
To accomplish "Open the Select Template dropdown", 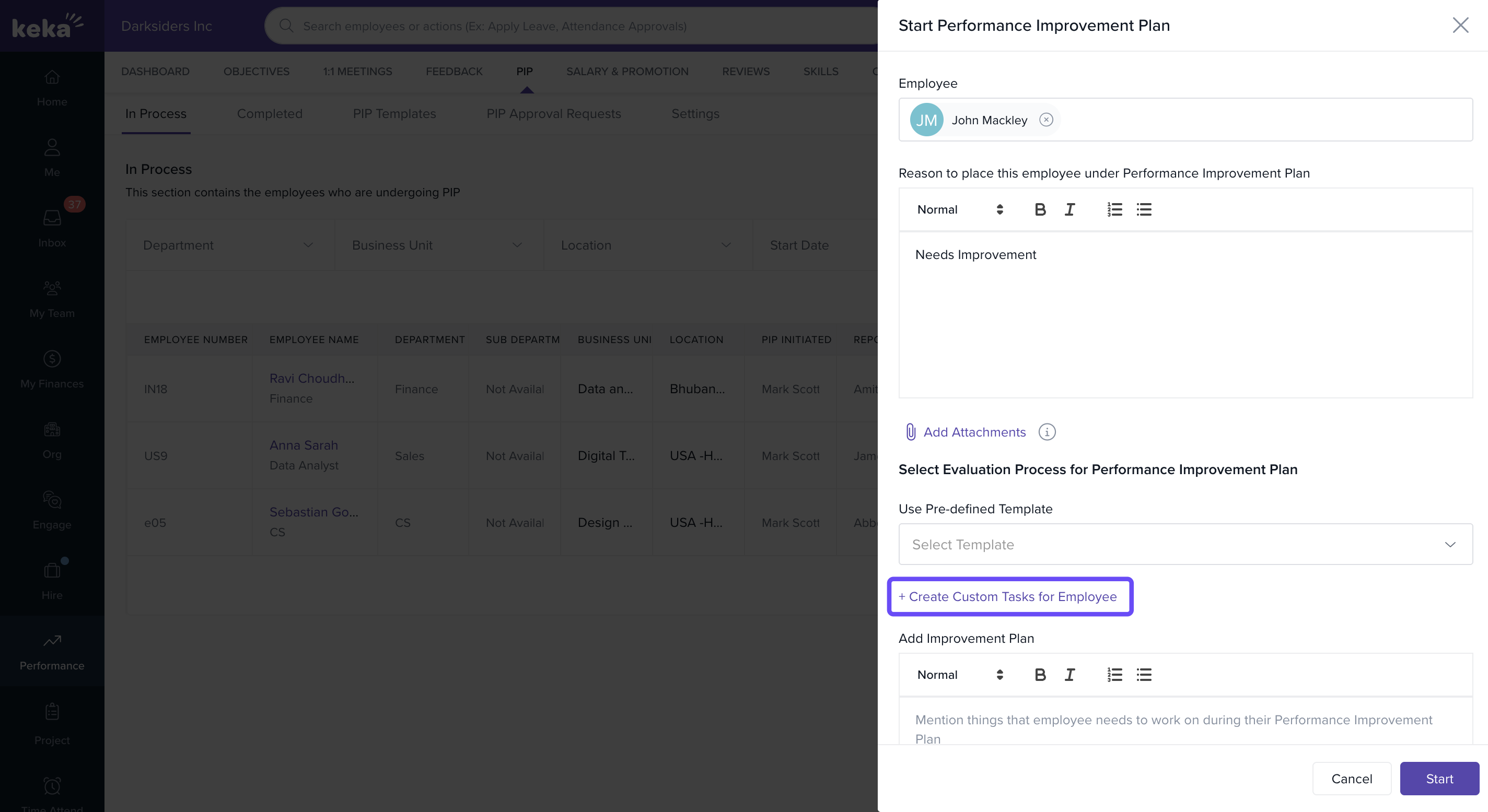I will tap(1185, 544).
